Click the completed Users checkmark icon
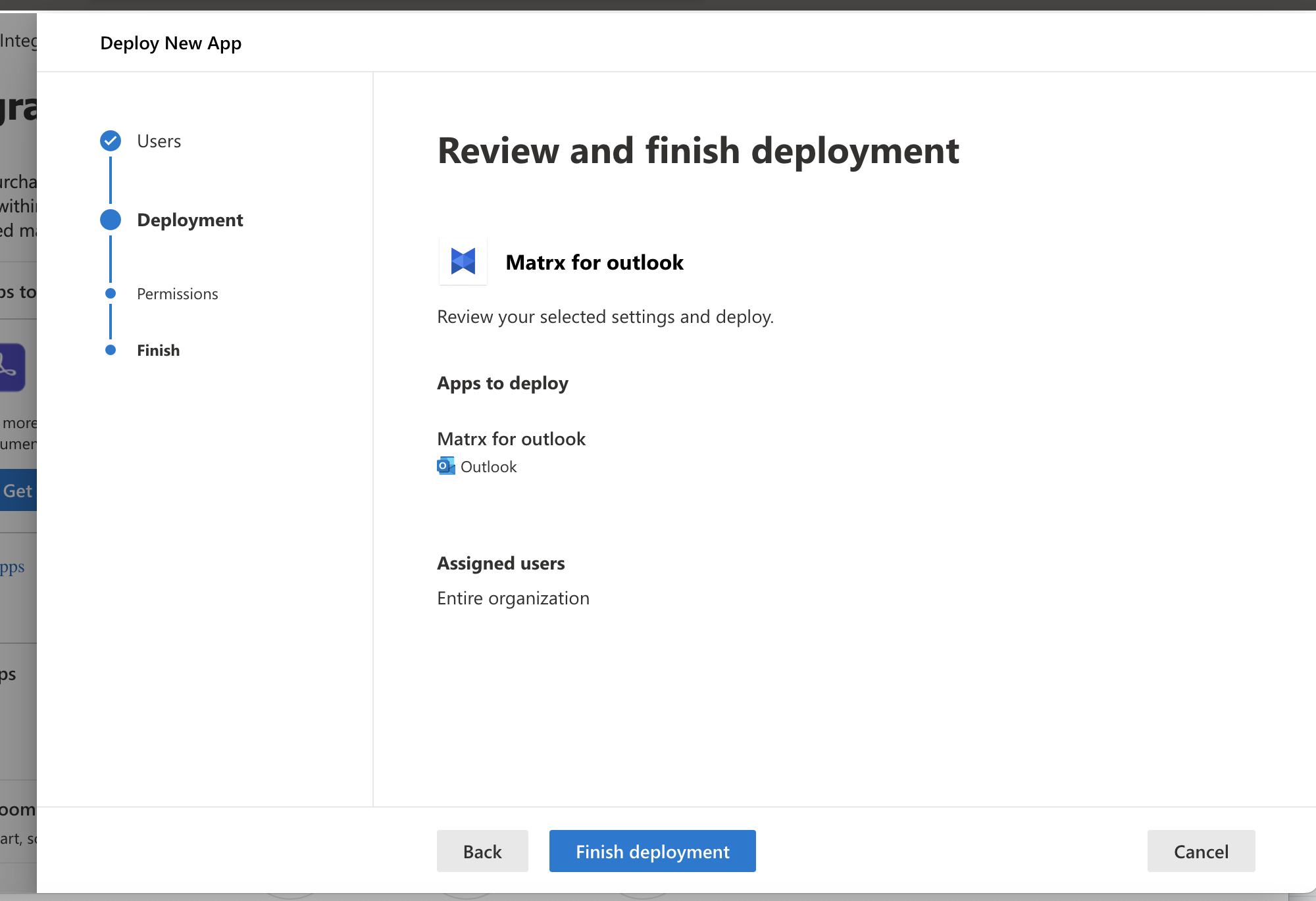Viewport: 1316px width, 901px height. 111,141
